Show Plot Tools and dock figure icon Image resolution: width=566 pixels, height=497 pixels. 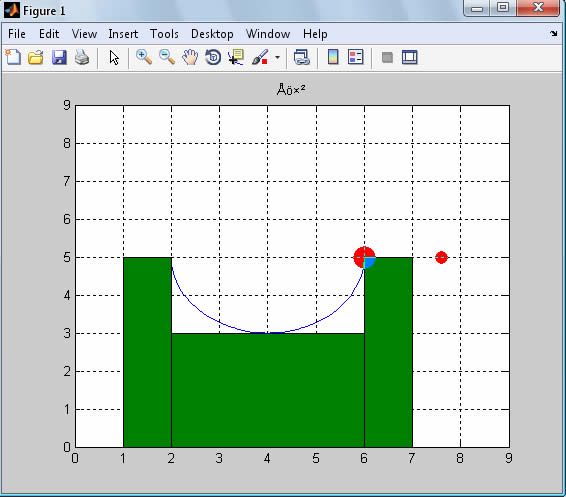[x=409, y=57]
